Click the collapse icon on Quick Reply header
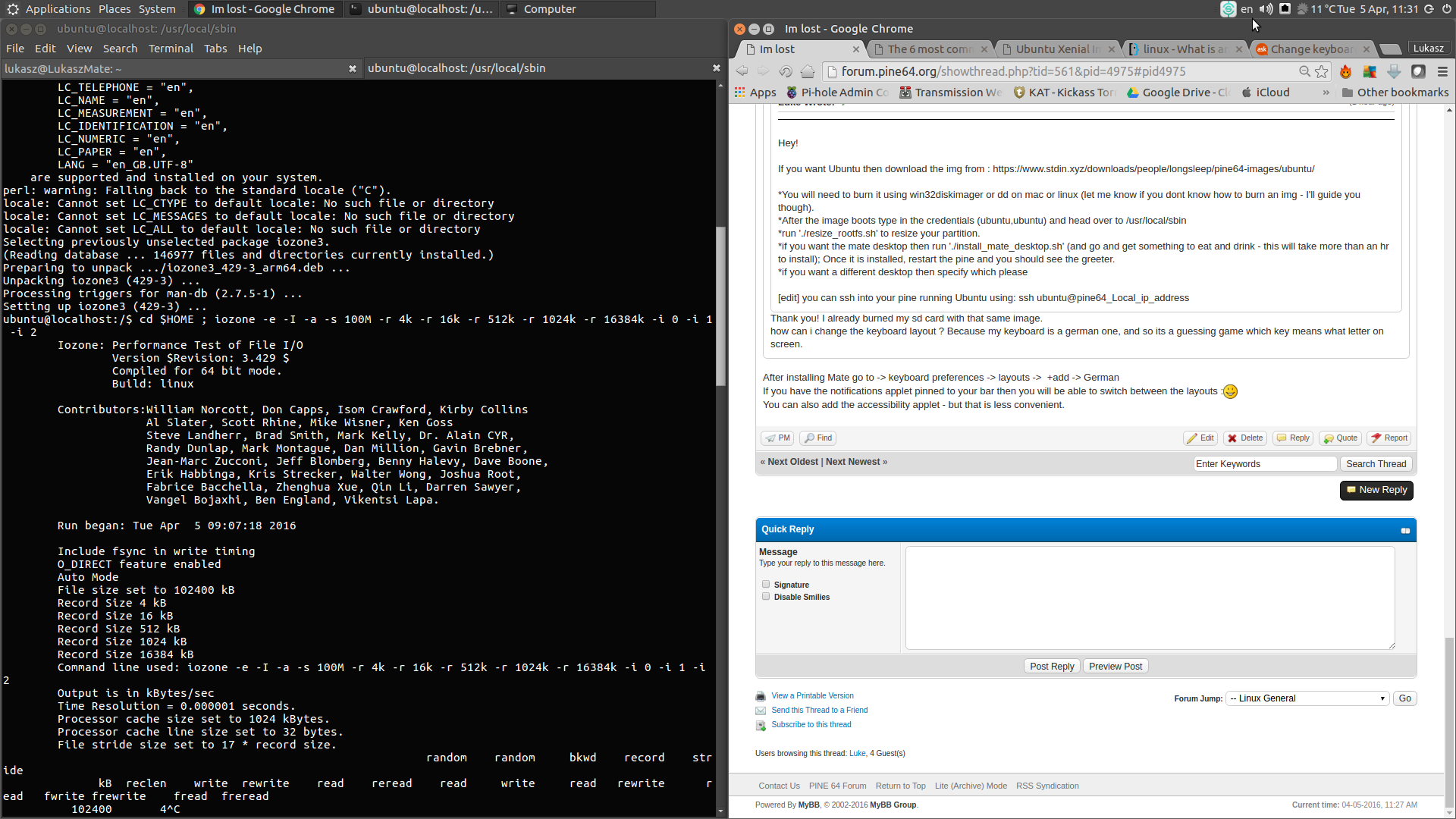Viewport: 1456px width, 819px height. 1405,530
